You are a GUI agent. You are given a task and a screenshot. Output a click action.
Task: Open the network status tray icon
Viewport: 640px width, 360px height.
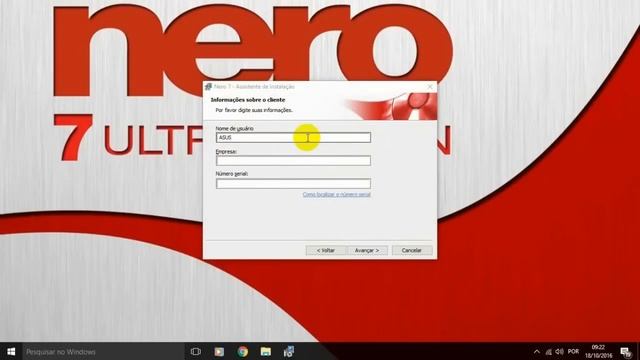tap(549, 351)
